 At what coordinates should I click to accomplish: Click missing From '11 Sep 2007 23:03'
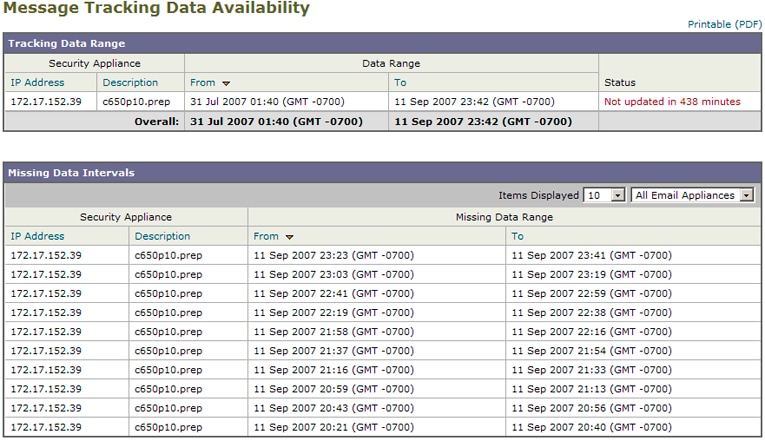334,274
